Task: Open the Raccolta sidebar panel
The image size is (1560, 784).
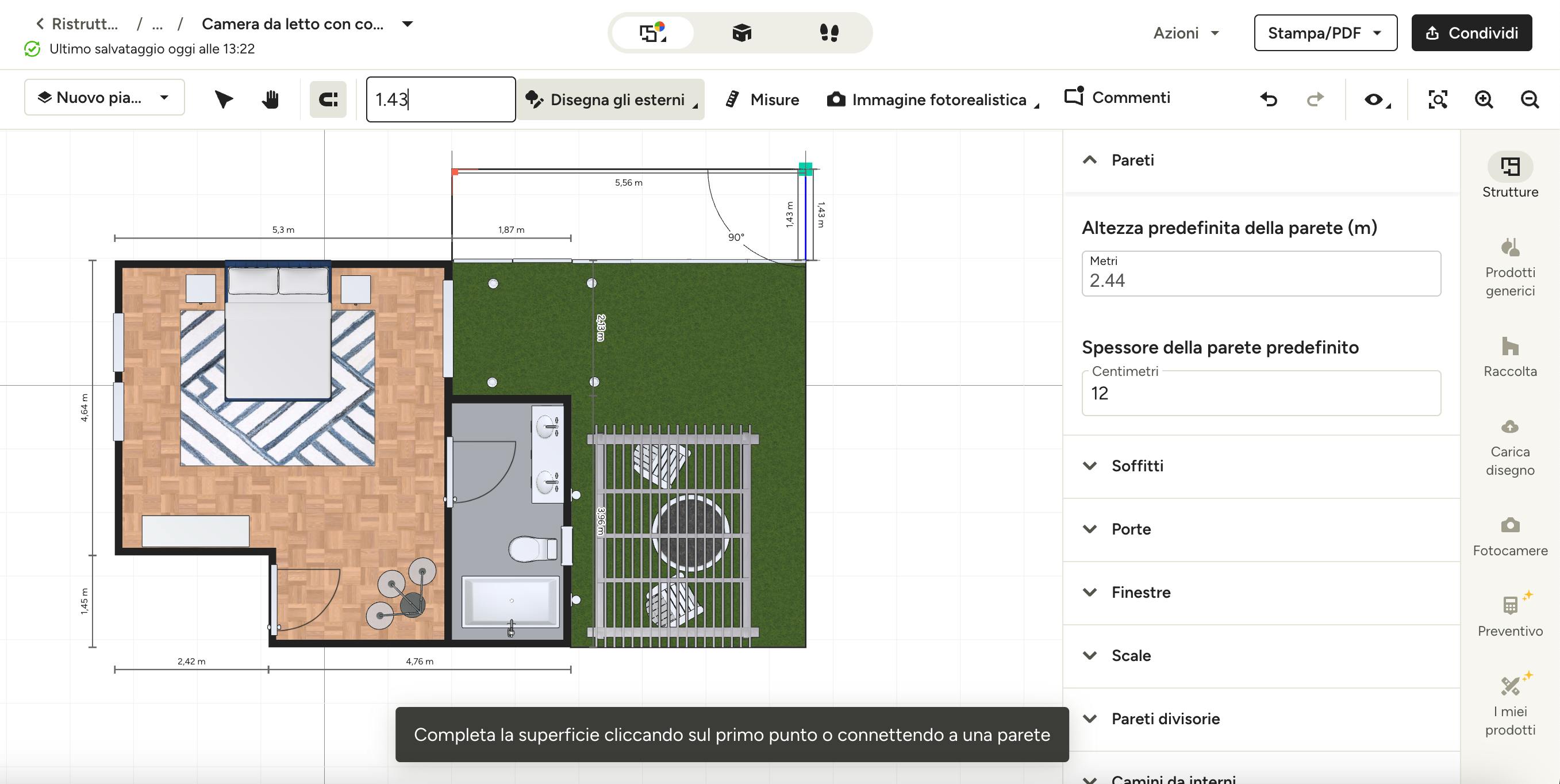Action: [x=1510, y=357]
